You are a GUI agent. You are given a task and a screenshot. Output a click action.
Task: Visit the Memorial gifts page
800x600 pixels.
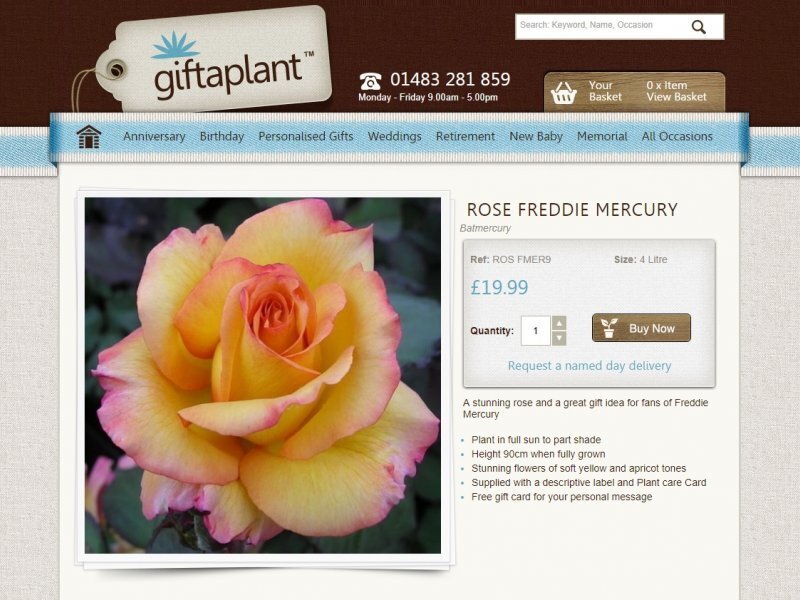point(602,137)
